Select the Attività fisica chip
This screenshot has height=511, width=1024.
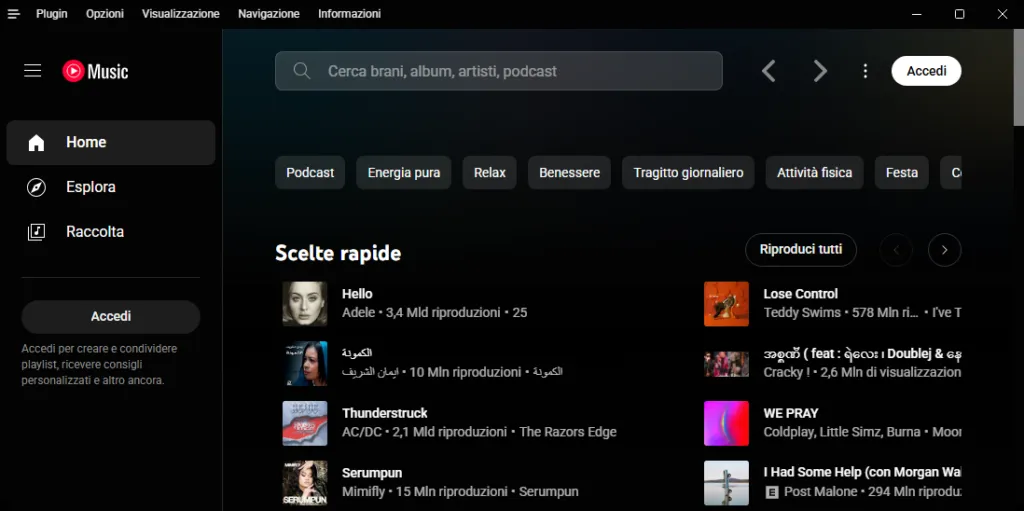pos(814,173)
